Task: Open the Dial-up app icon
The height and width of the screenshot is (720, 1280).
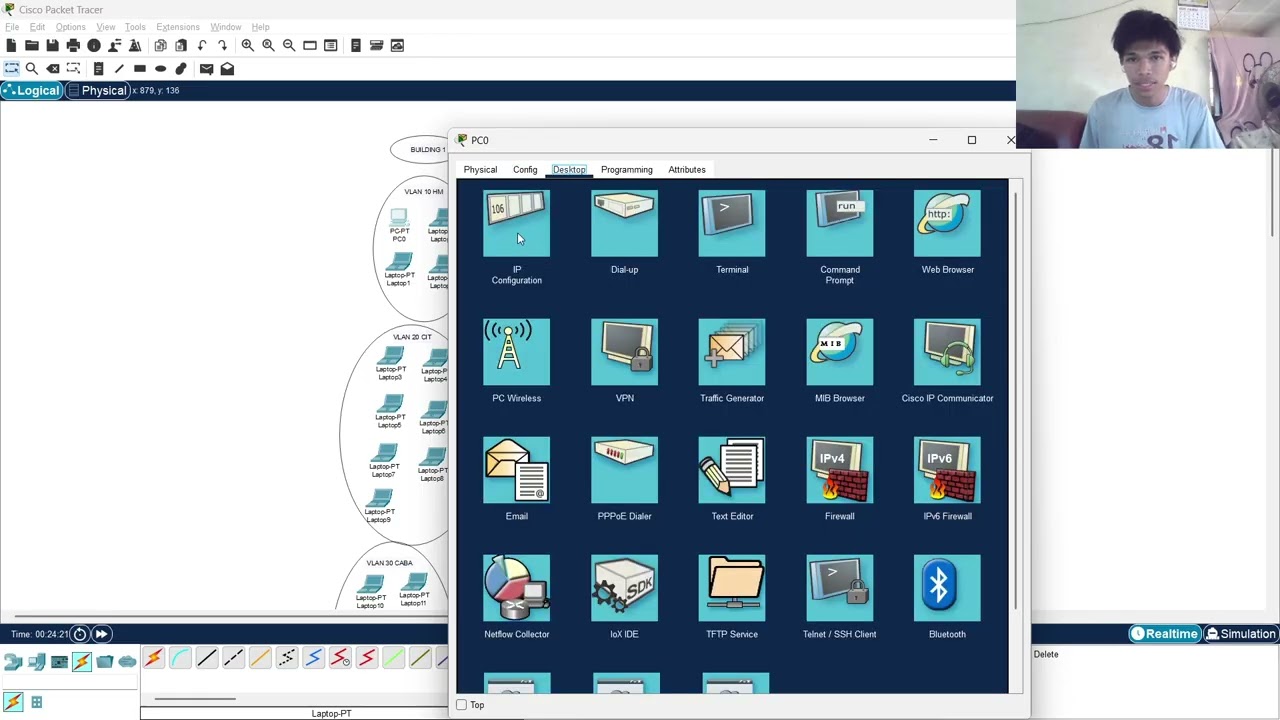Action: (624, 223)
